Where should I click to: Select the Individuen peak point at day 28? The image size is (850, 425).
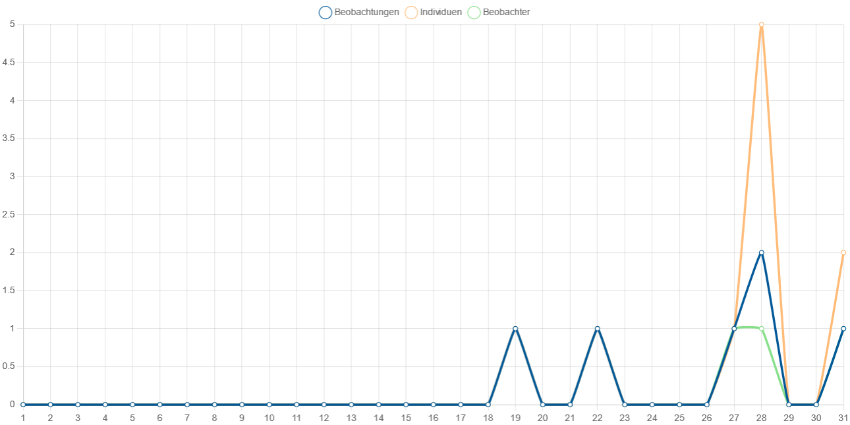762,24
